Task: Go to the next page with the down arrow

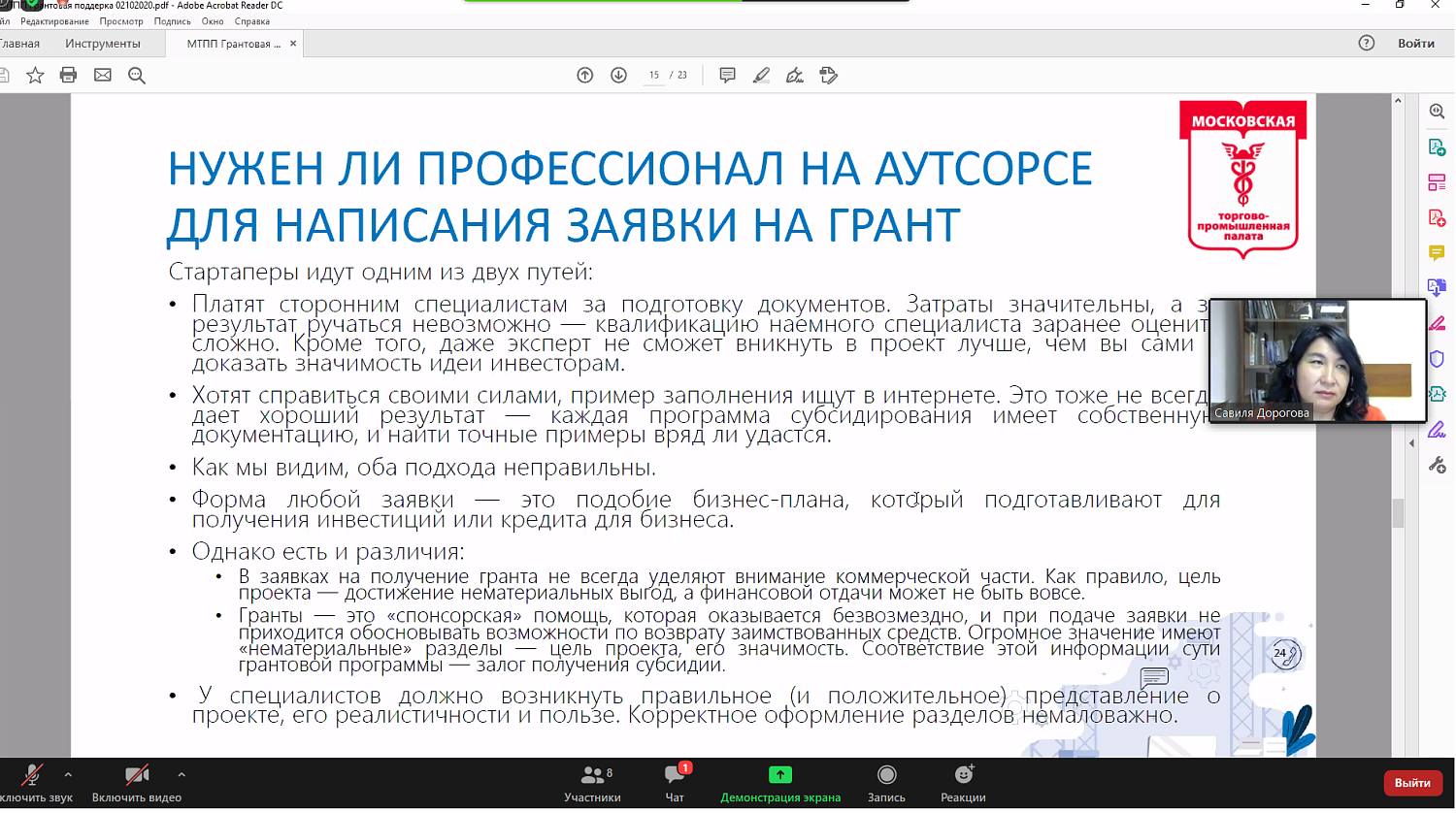Action: (618, 75)
